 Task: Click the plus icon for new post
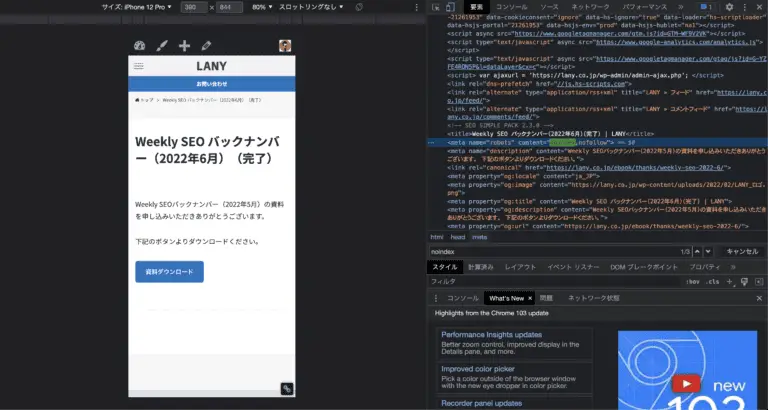point(184,46)
